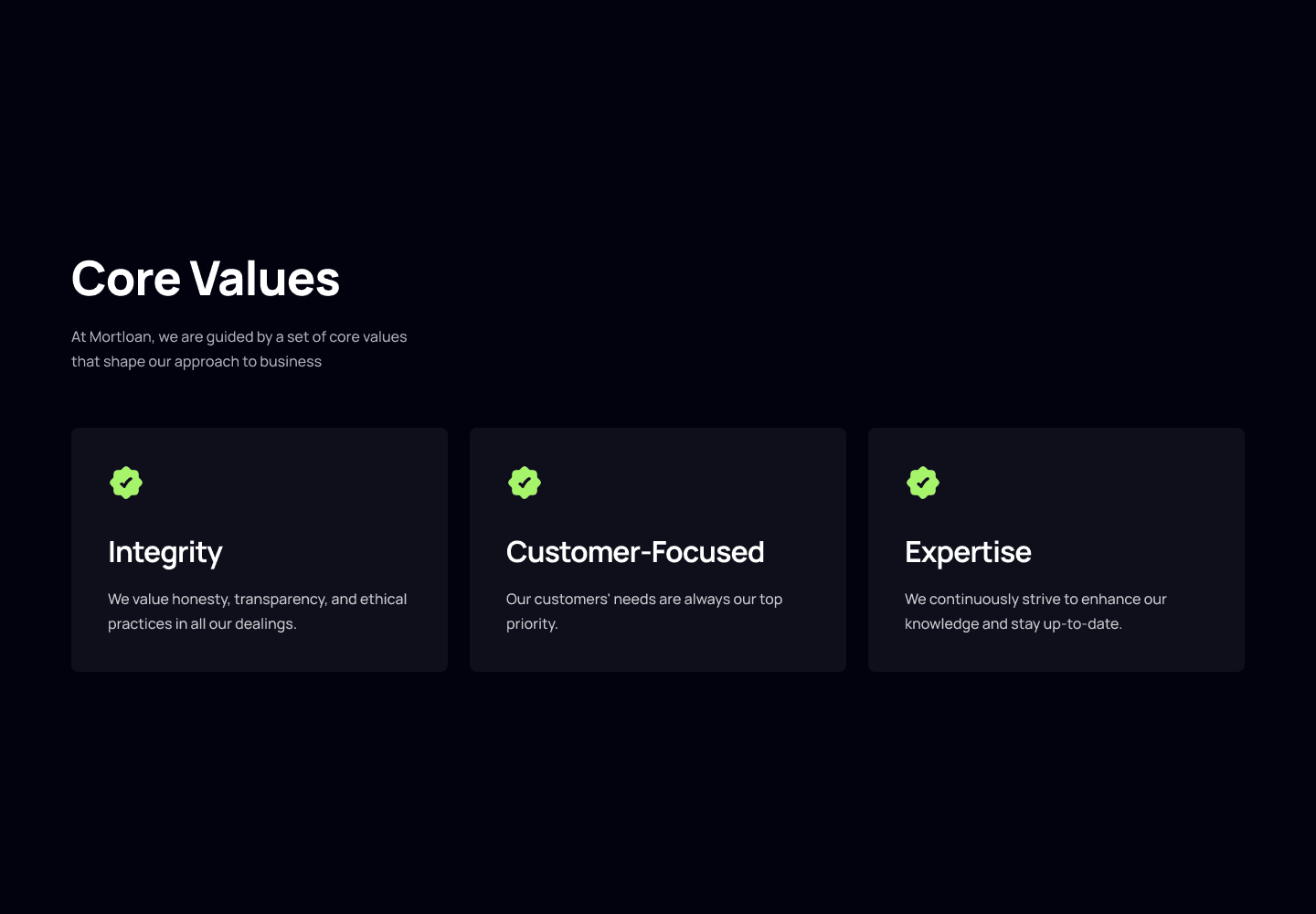The image size is (1316, 914).
Task: Click 'knowledge and stay up-to-date' line
Action: (x=1014, y=623)
